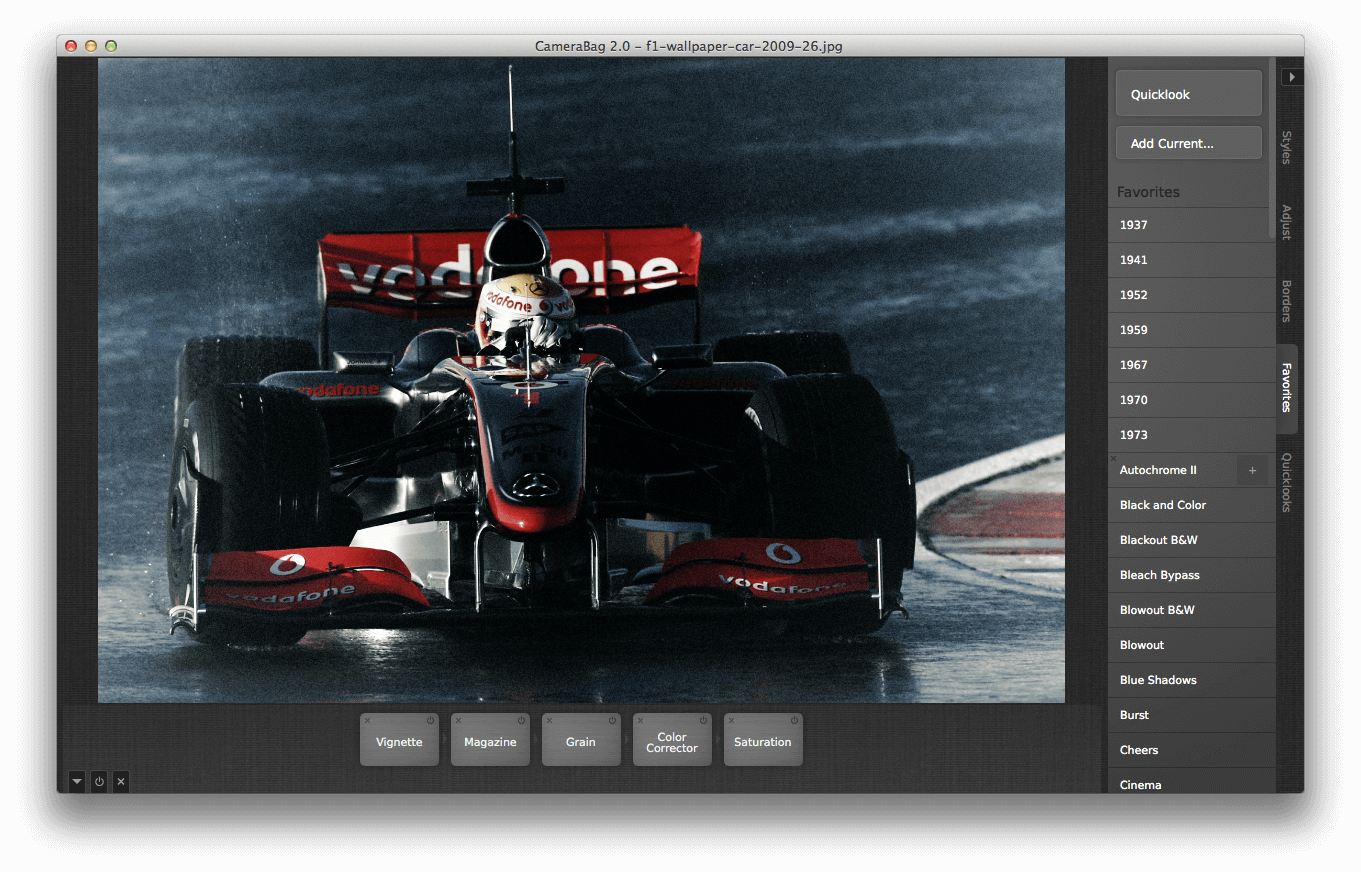Open the Magazine filter tile
The image size is (1361, 872).
(x=490, y=742)
